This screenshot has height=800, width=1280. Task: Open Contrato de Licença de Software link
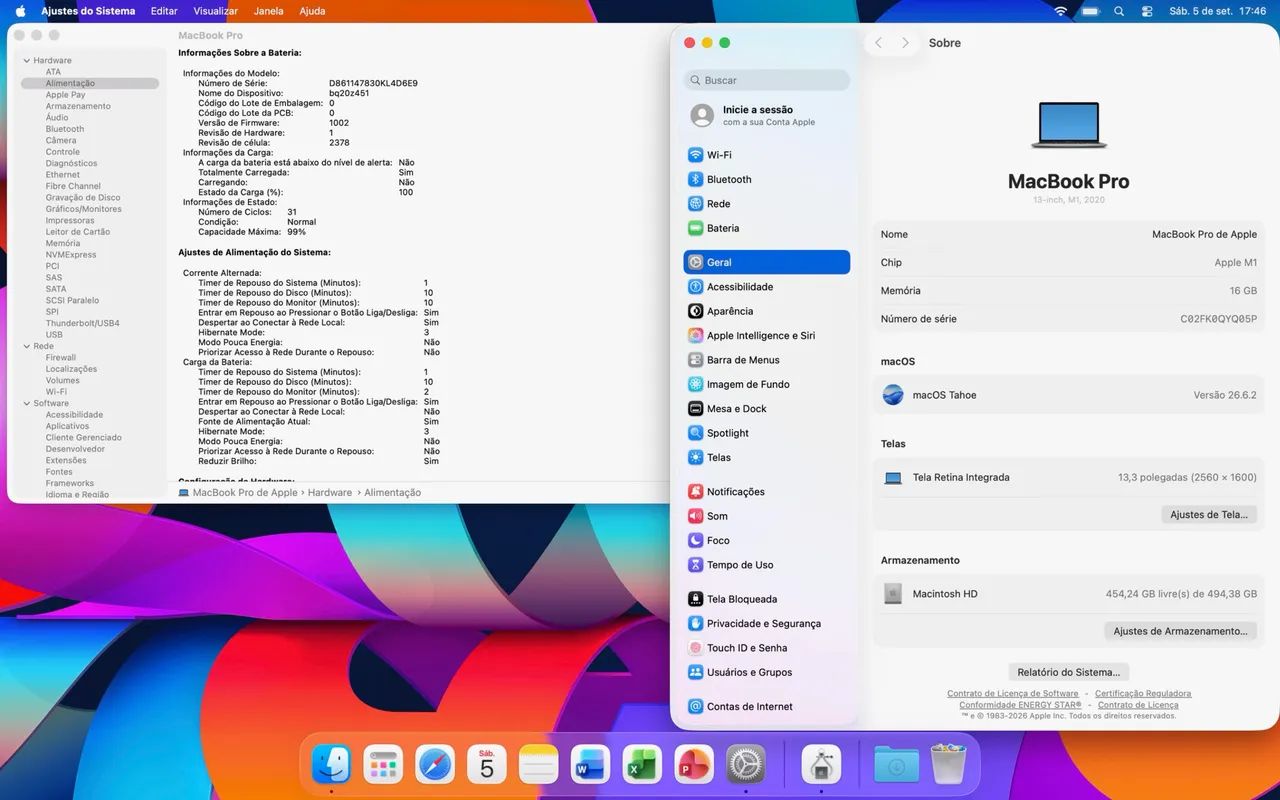point(1013,693)
